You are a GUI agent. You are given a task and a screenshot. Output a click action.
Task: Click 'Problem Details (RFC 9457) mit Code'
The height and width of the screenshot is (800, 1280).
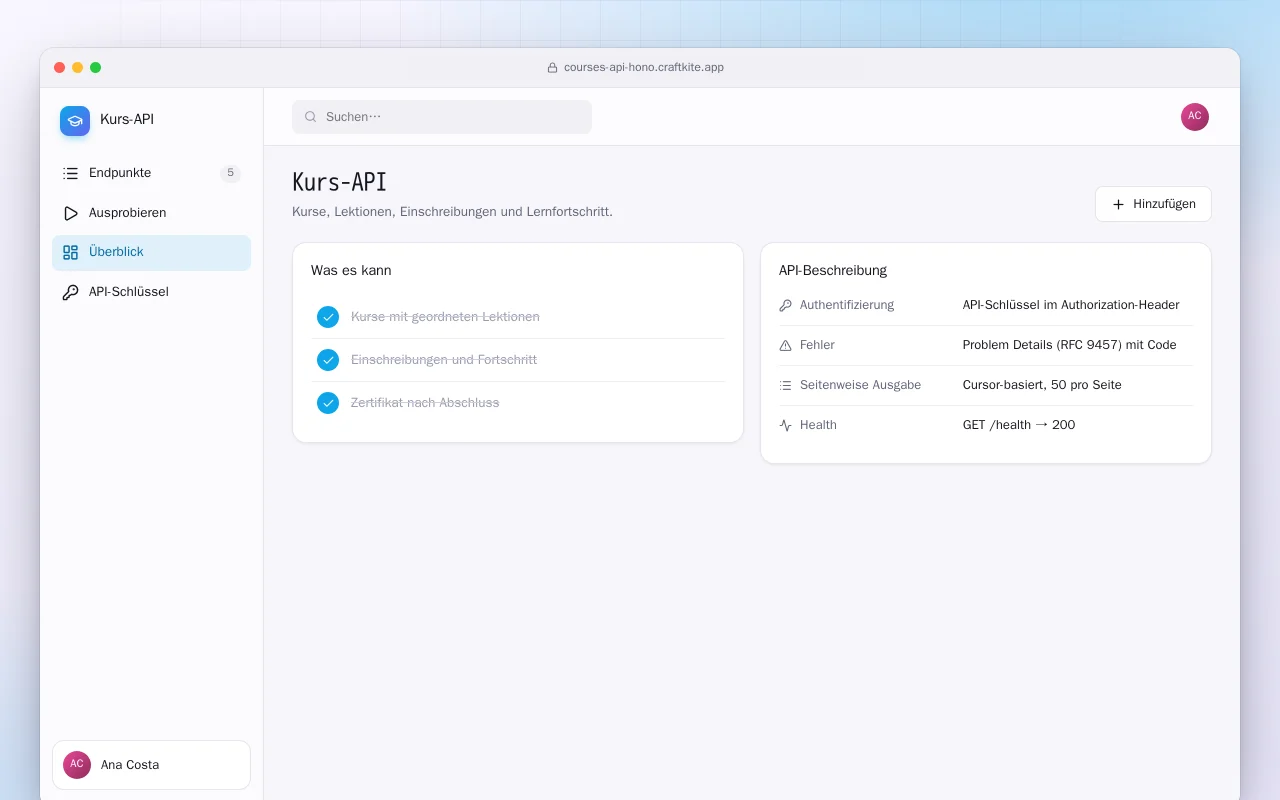click(1069, 345)
